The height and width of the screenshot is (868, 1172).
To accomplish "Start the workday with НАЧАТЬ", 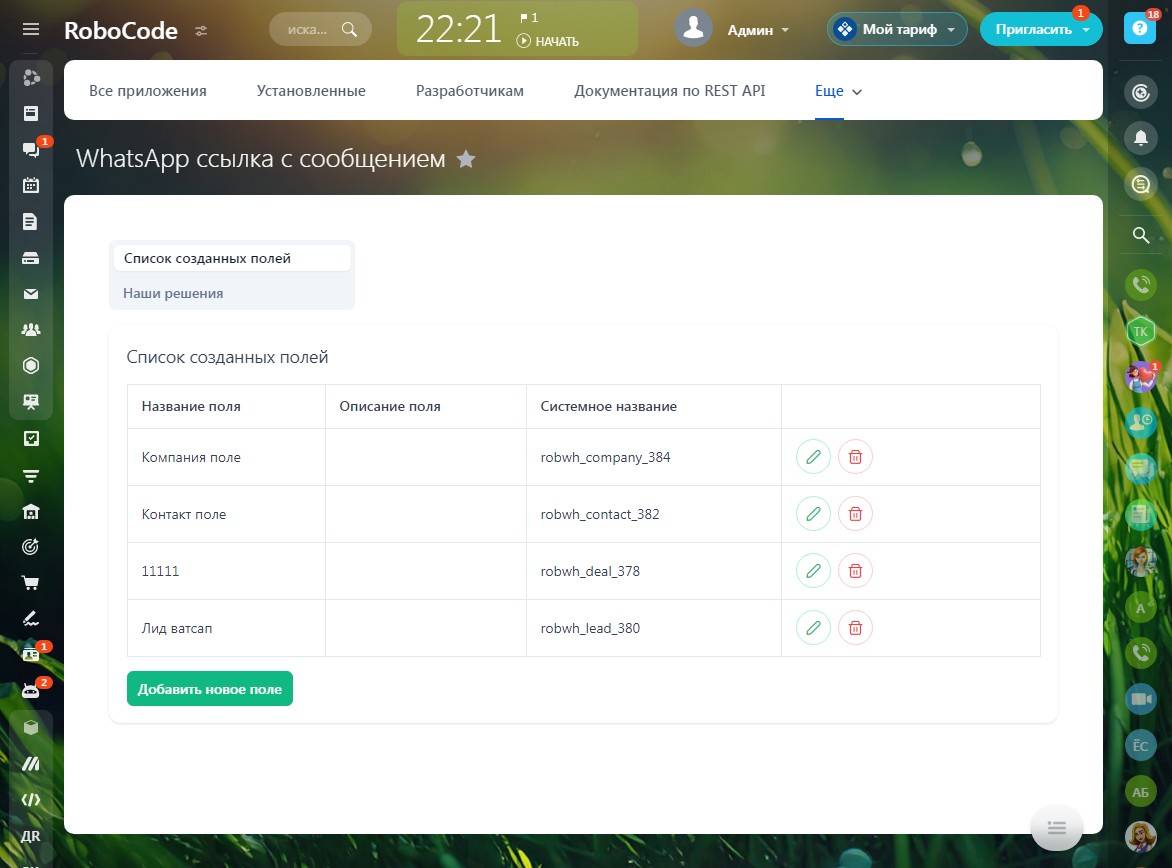I will click(x=548, y=41).
